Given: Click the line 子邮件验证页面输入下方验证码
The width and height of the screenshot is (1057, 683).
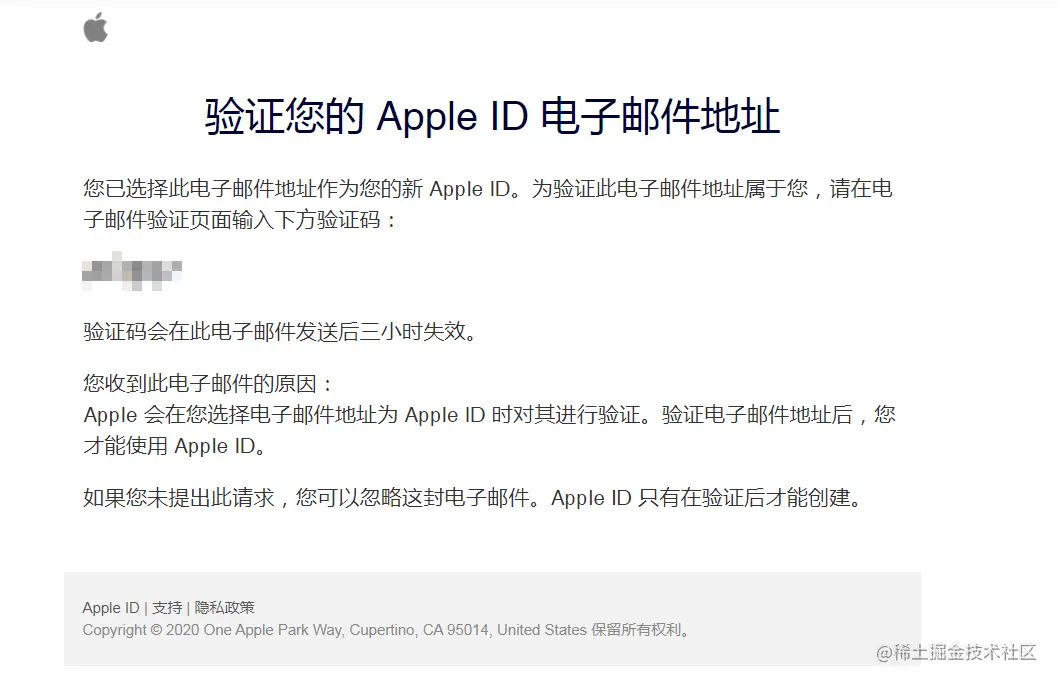Looking at the screenshot, I should (x=241, y=220).
